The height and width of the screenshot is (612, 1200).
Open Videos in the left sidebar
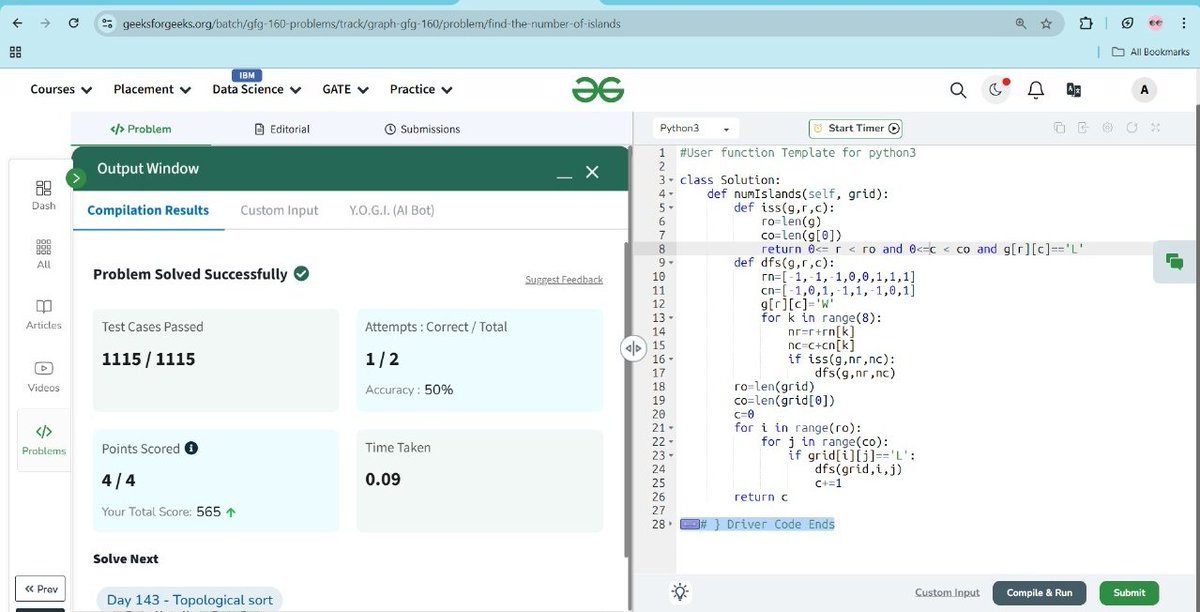43,376
